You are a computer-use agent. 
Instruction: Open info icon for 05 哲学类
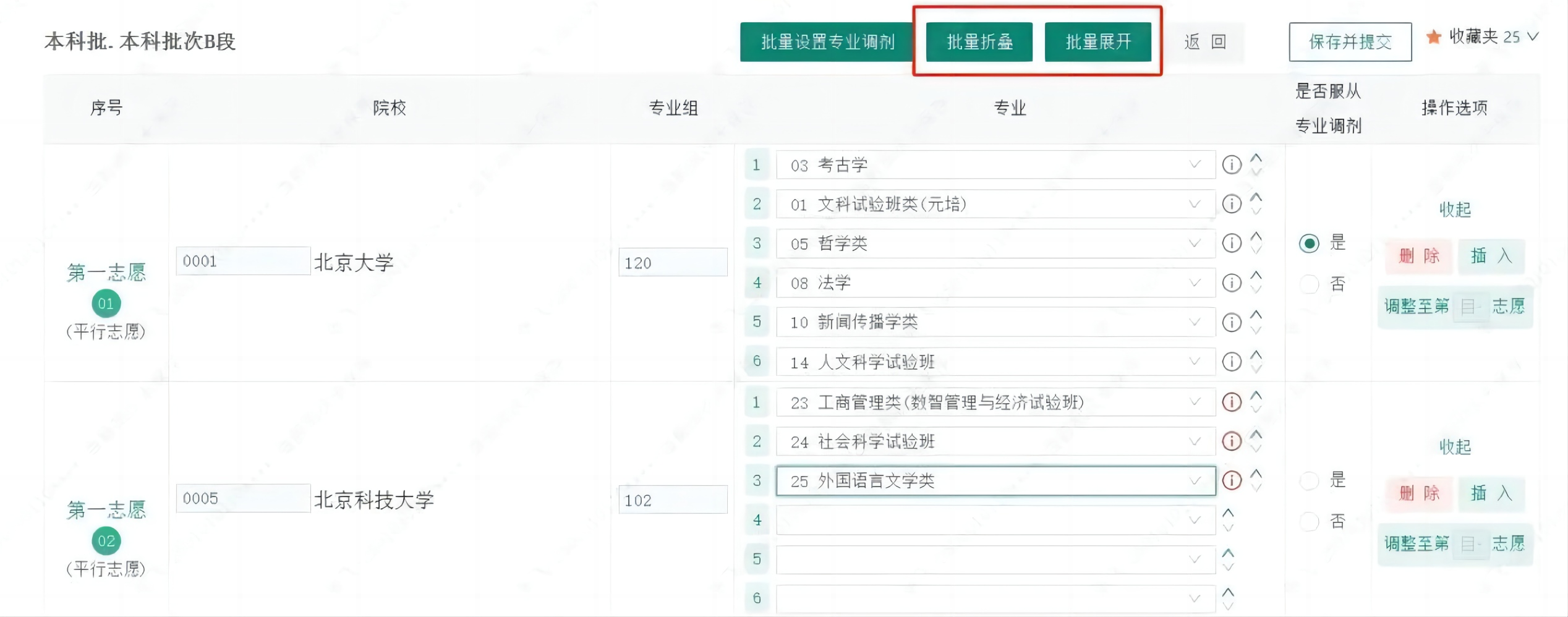click(1232, 244)
